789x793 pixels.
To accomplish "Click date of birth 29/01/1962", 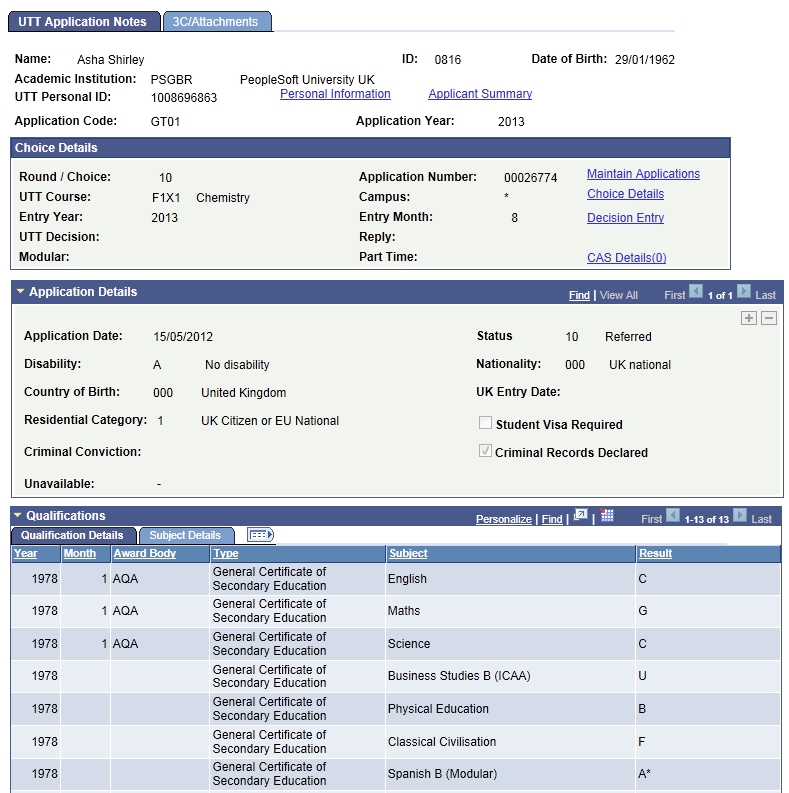I will click(x=645, y=60).
